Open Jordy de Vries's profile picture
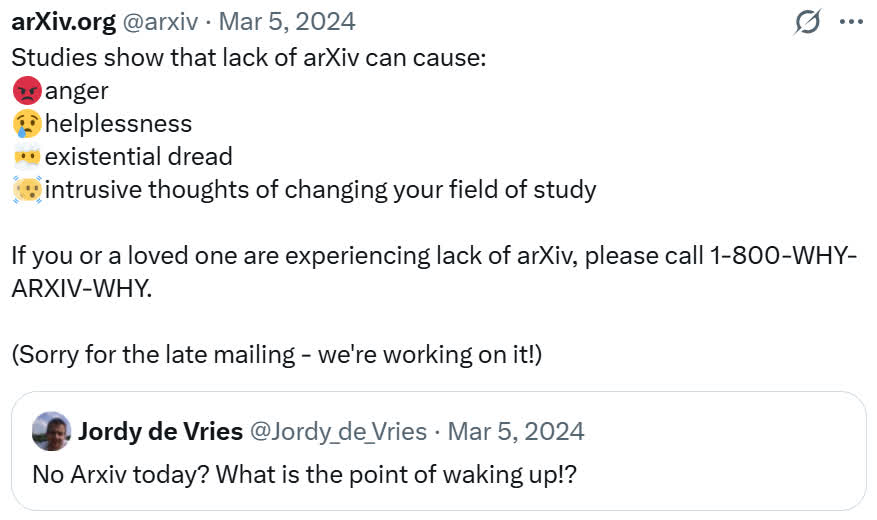The height and width of the screenshot is (520, 877). pos(51,432)
